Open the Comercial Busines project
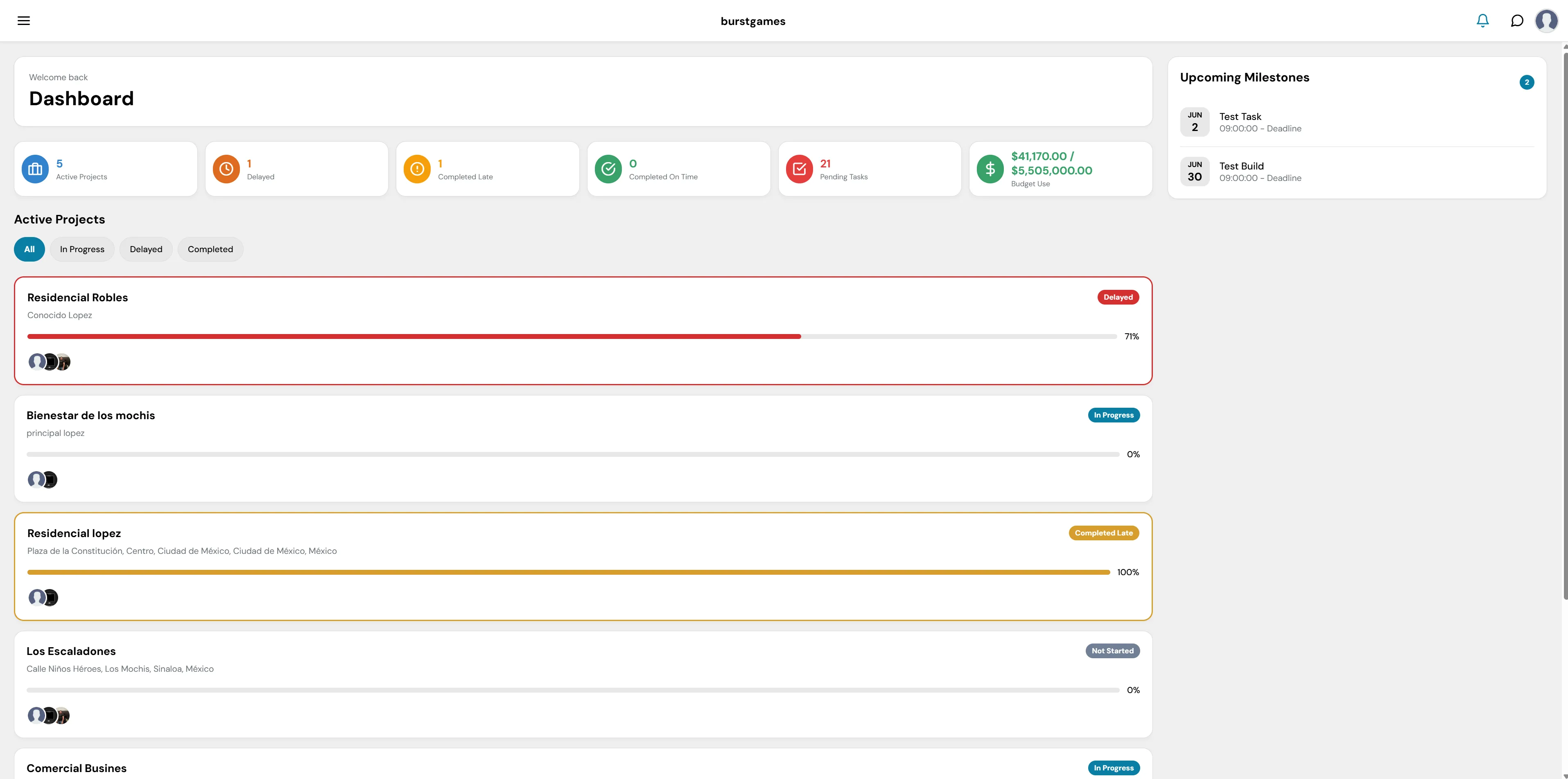Image resolution: width=1568 pixels, height=779 pixels. pyautogui.click(x=77, y=769)
